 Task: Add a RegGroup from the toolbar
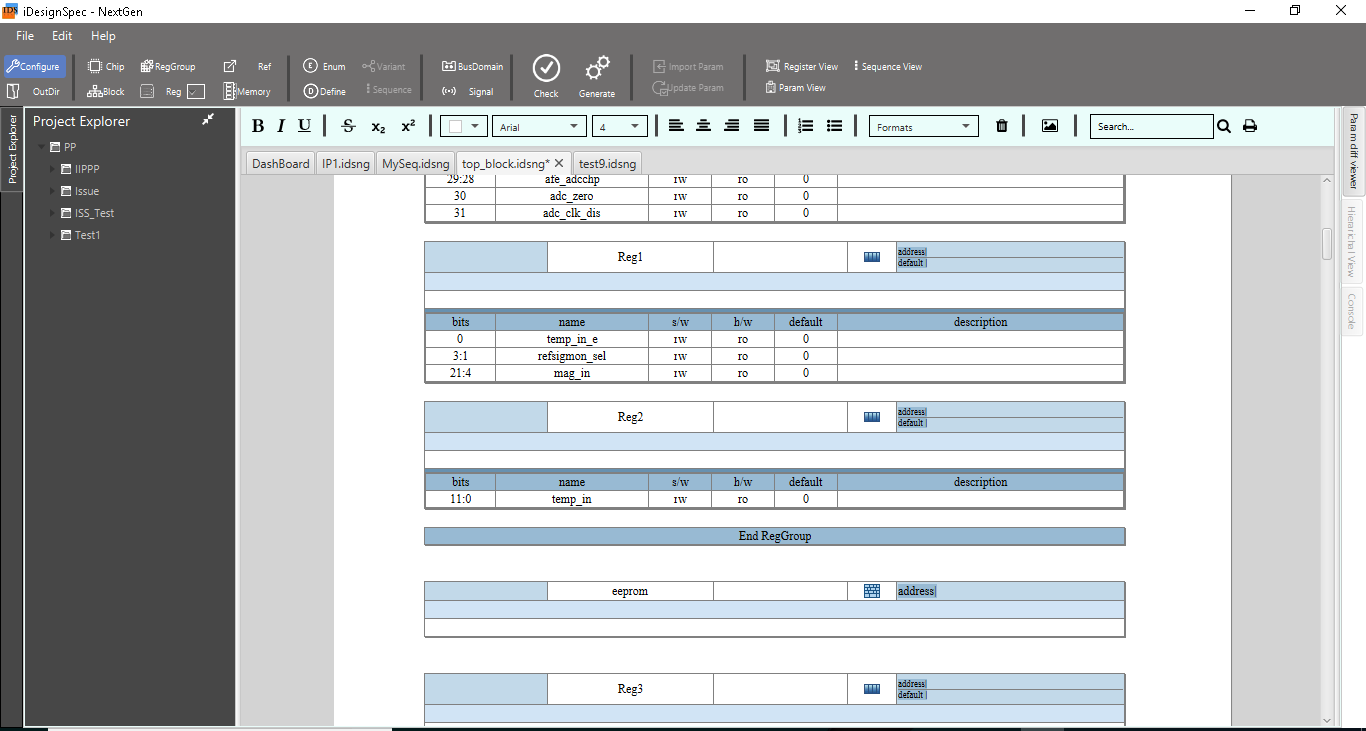point(167,67)
